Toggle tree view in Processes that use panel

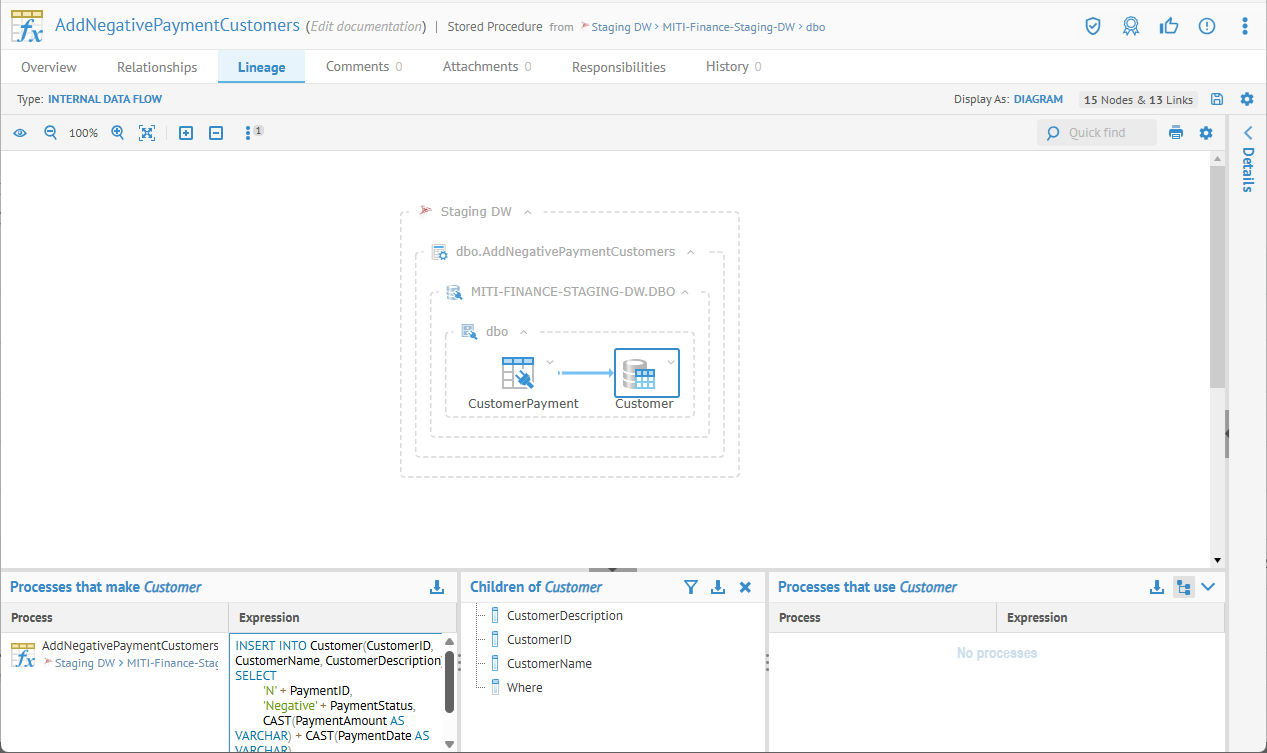click(x=1184, y=587)
